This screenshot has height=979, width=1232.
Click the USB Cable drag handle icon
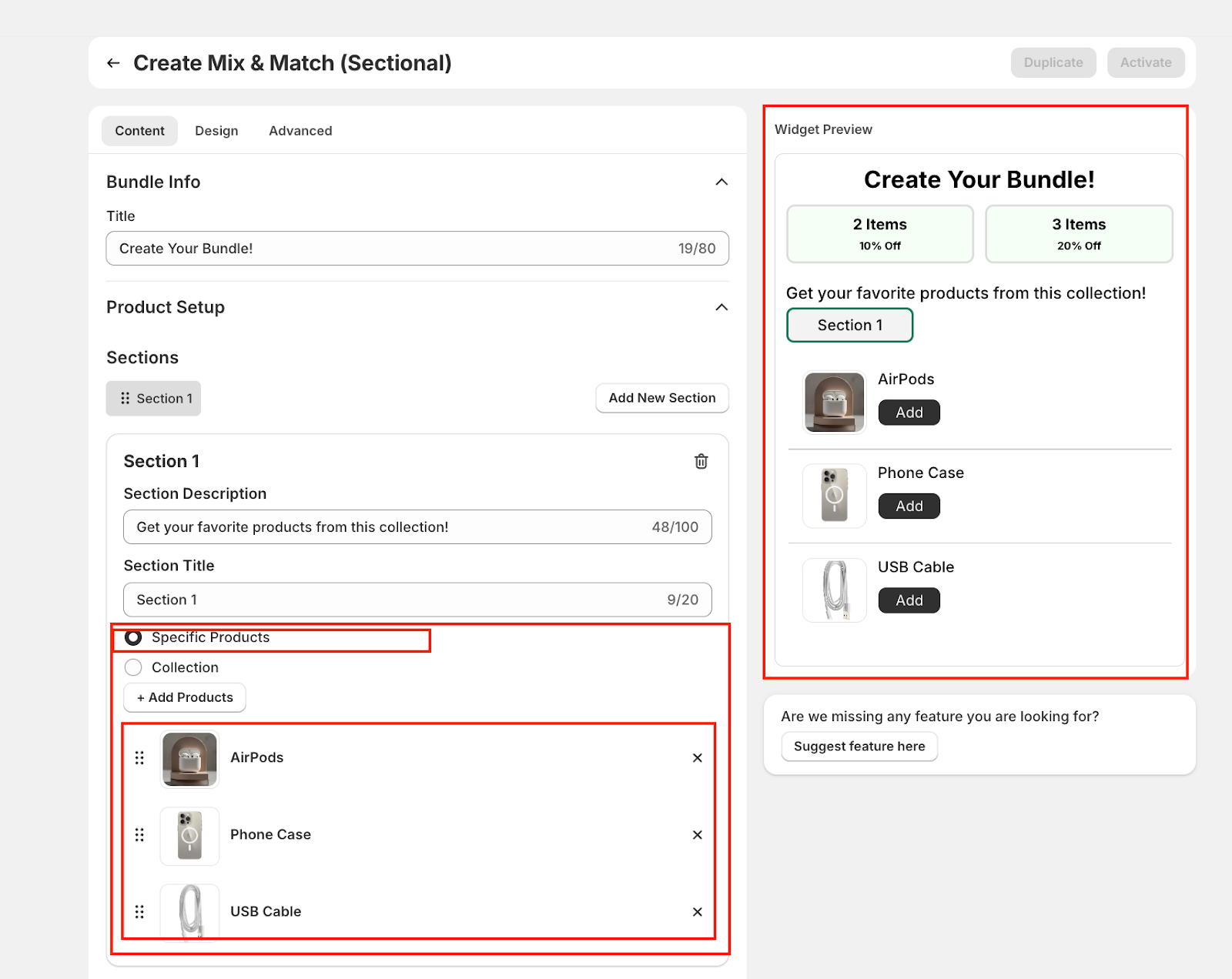pos(139,912)
